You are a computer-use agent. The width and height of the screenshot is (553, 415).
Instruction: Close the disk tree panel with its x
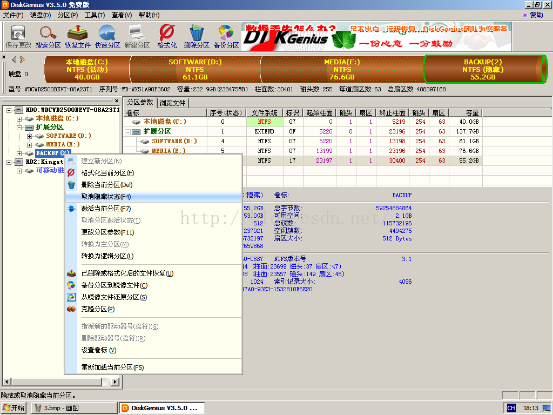(117, 101)
